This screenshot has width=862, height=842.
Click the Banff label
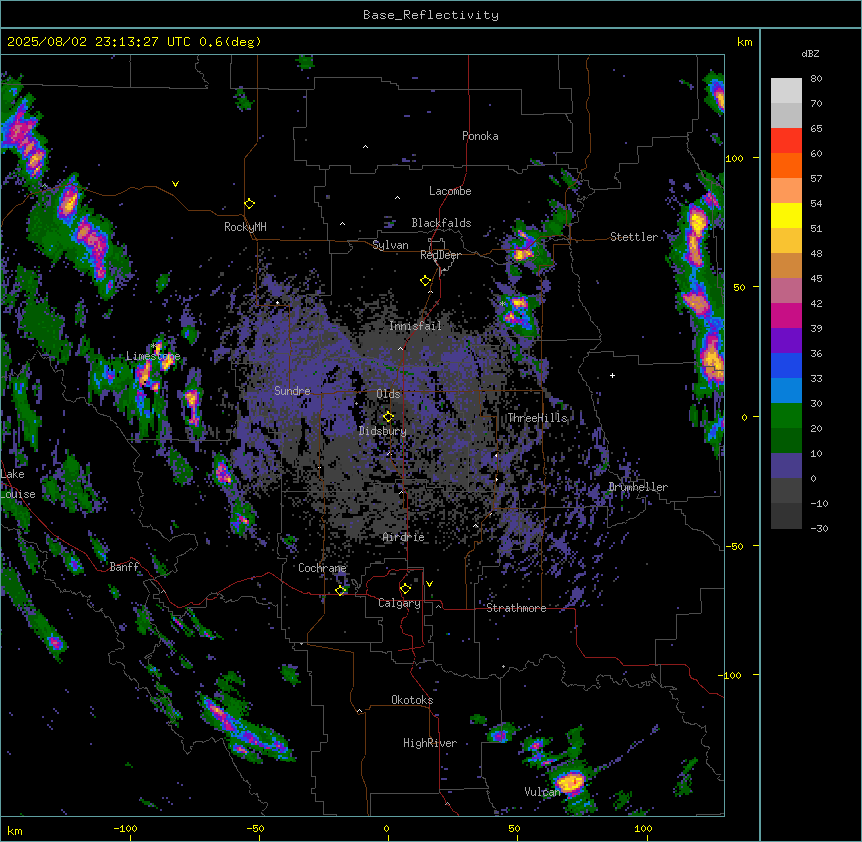(x=124, y=567)
